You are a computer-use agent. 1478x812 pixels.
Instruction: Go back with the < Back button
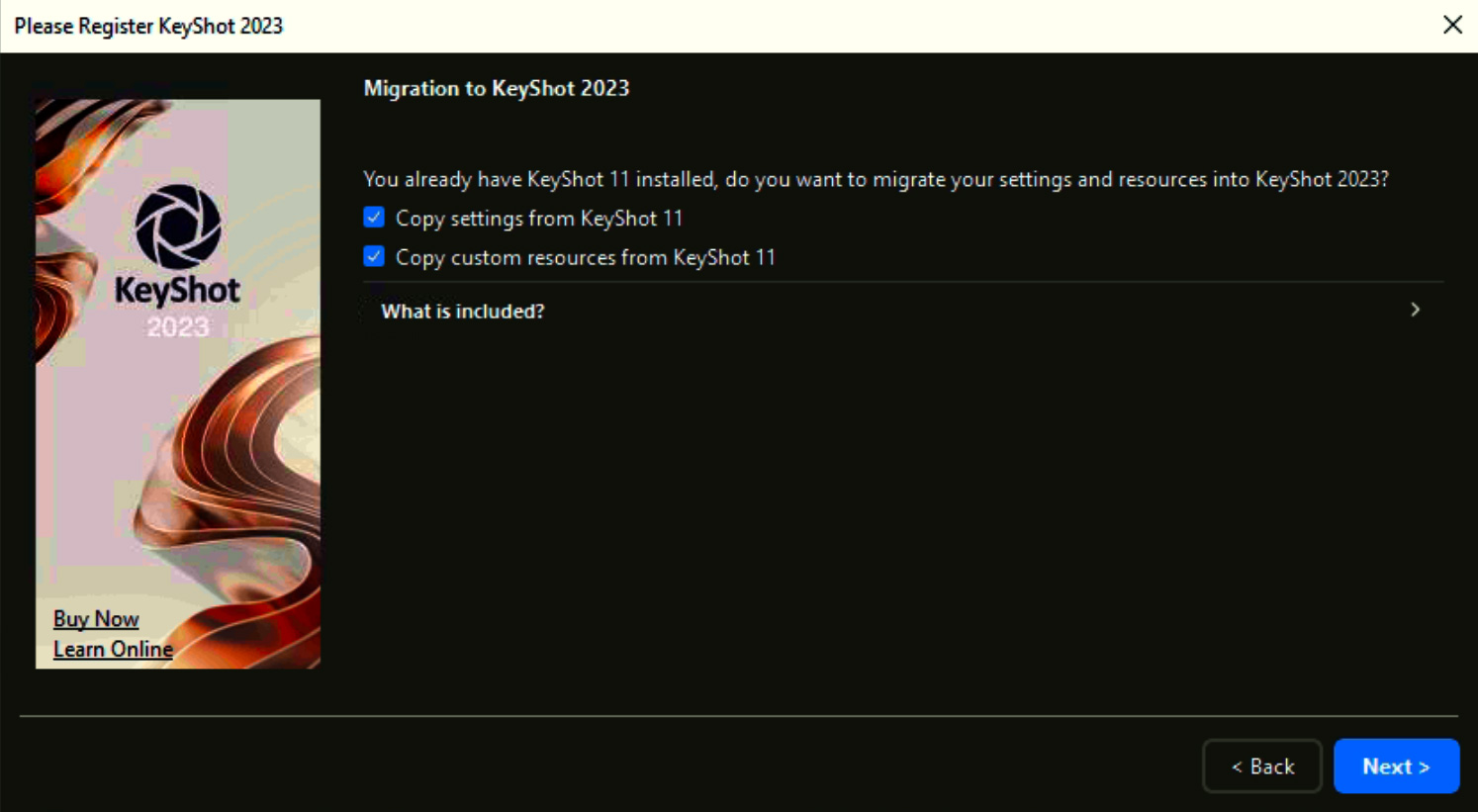1262,767
